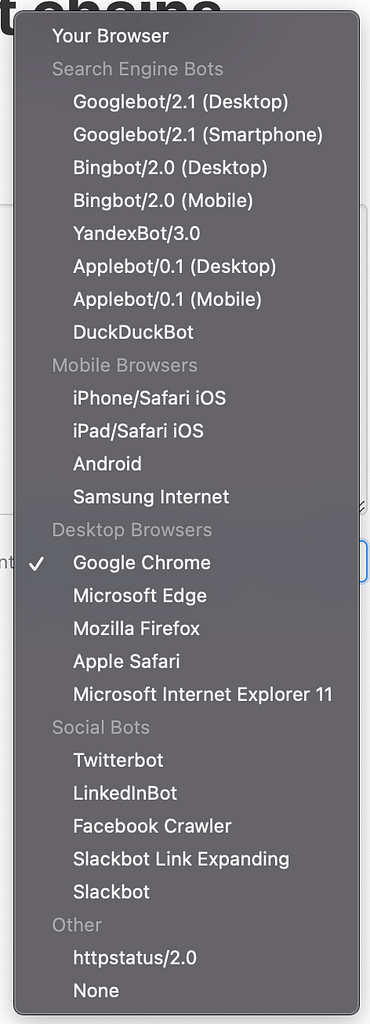The width and height of the screenshot is (370, 1024).
Task: Switch to Microsoft Edge user agent
Action: click(187, 596)
